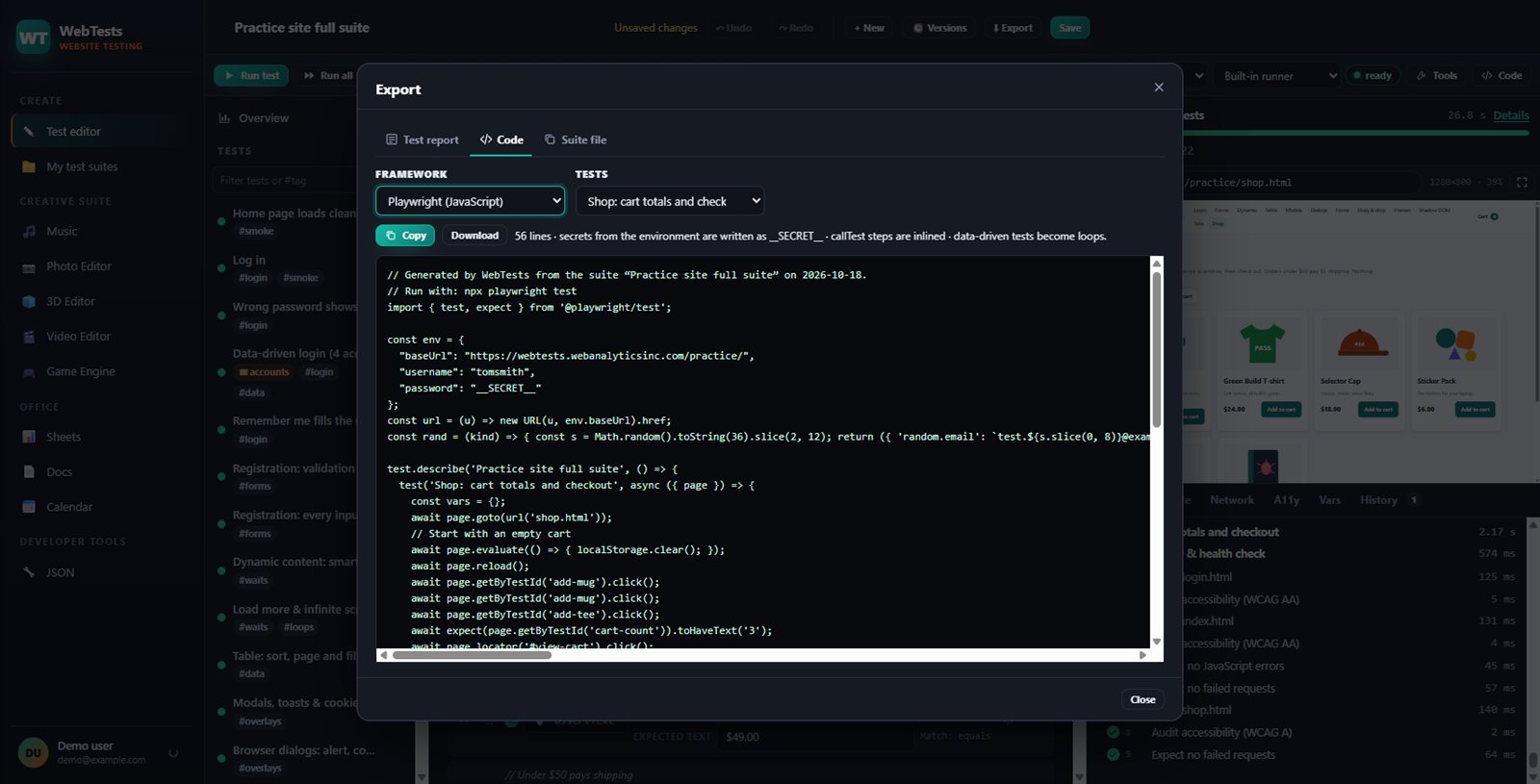Expand the Built-in runner dropdown
This screenshot has width=1540, height=784.
coord(1280,76)
